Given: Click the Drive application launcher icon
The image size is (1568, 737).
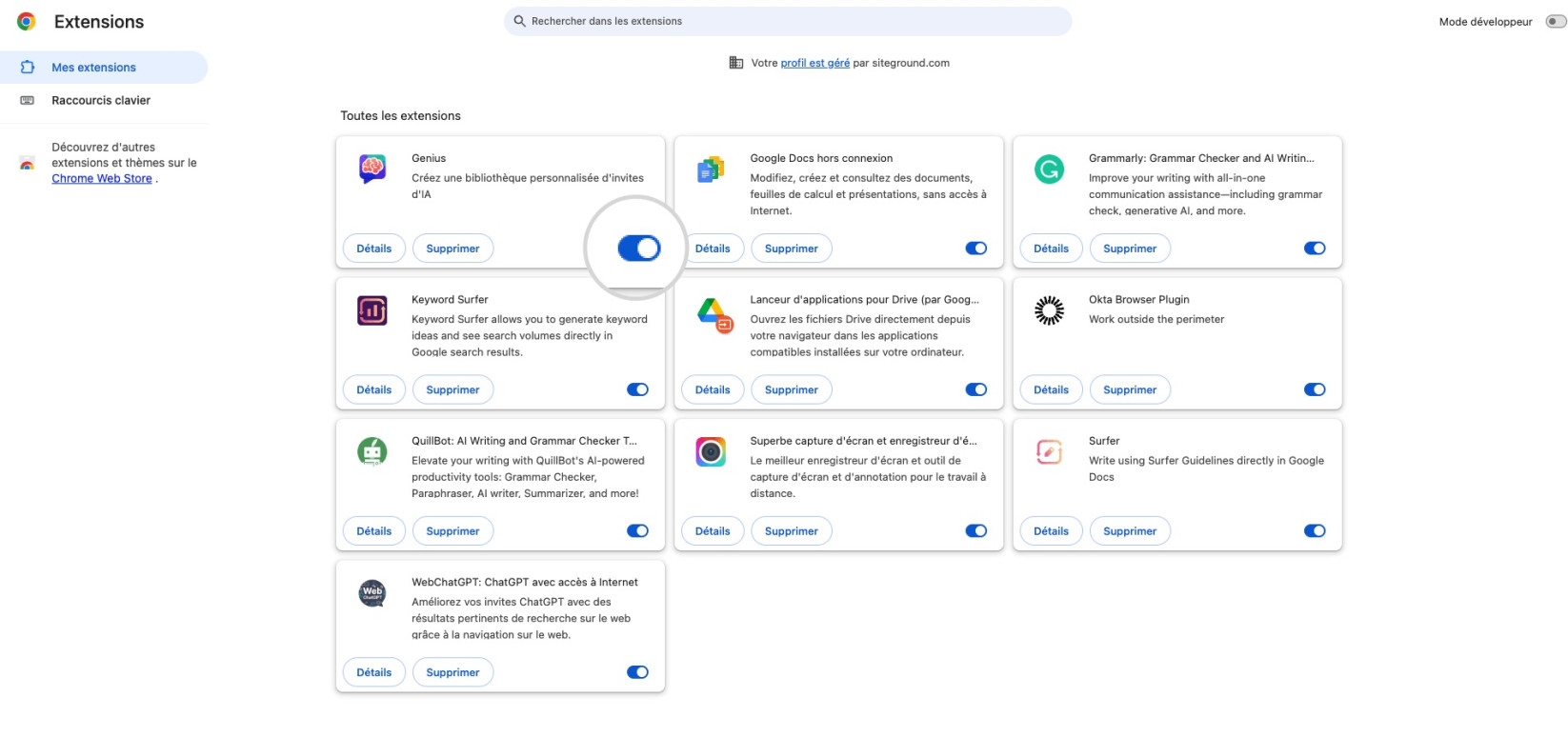Looking at the screenshot, I should click(714, 313).
